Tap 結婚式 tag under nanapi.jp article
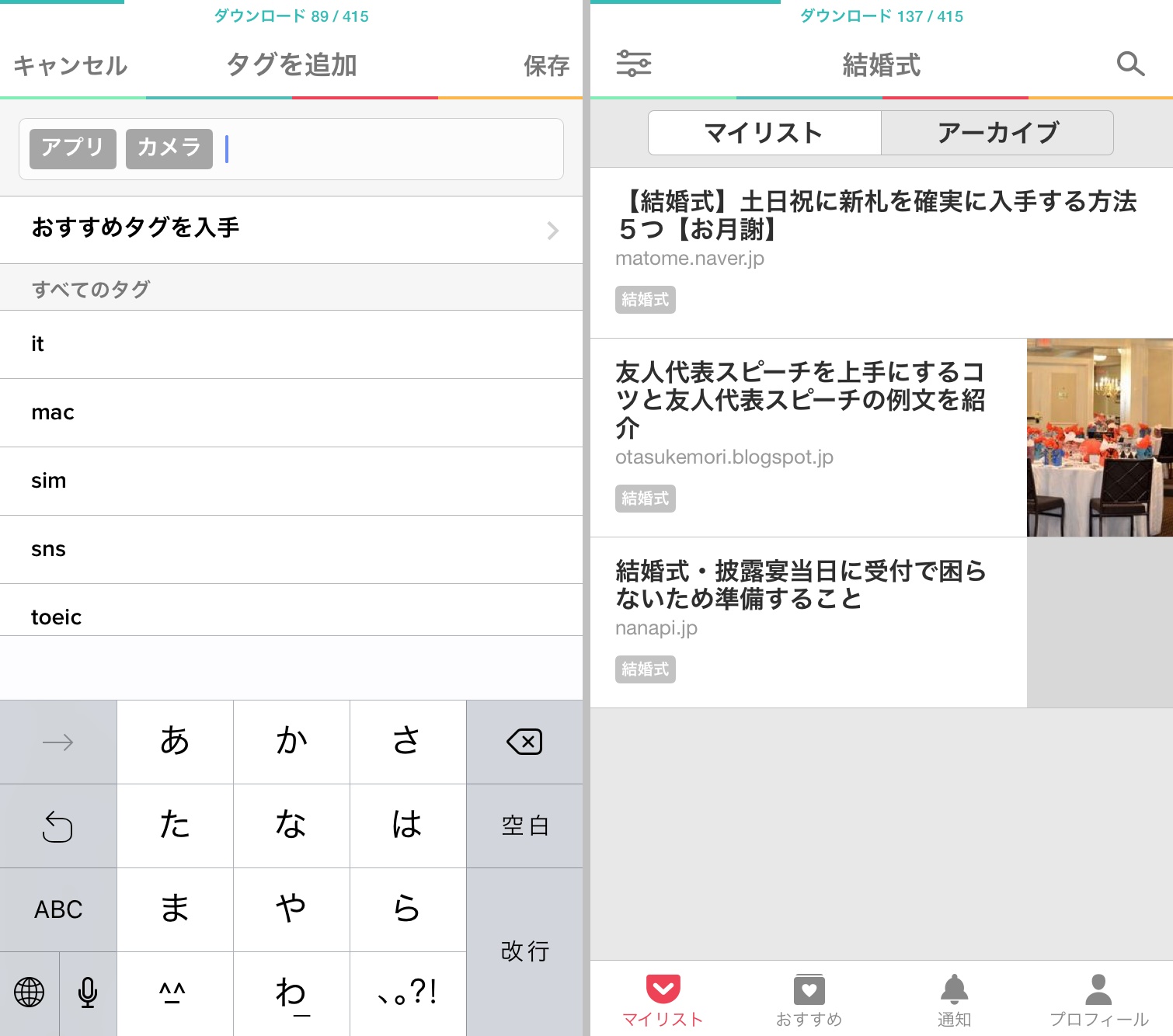 click(x=646, y=669)
